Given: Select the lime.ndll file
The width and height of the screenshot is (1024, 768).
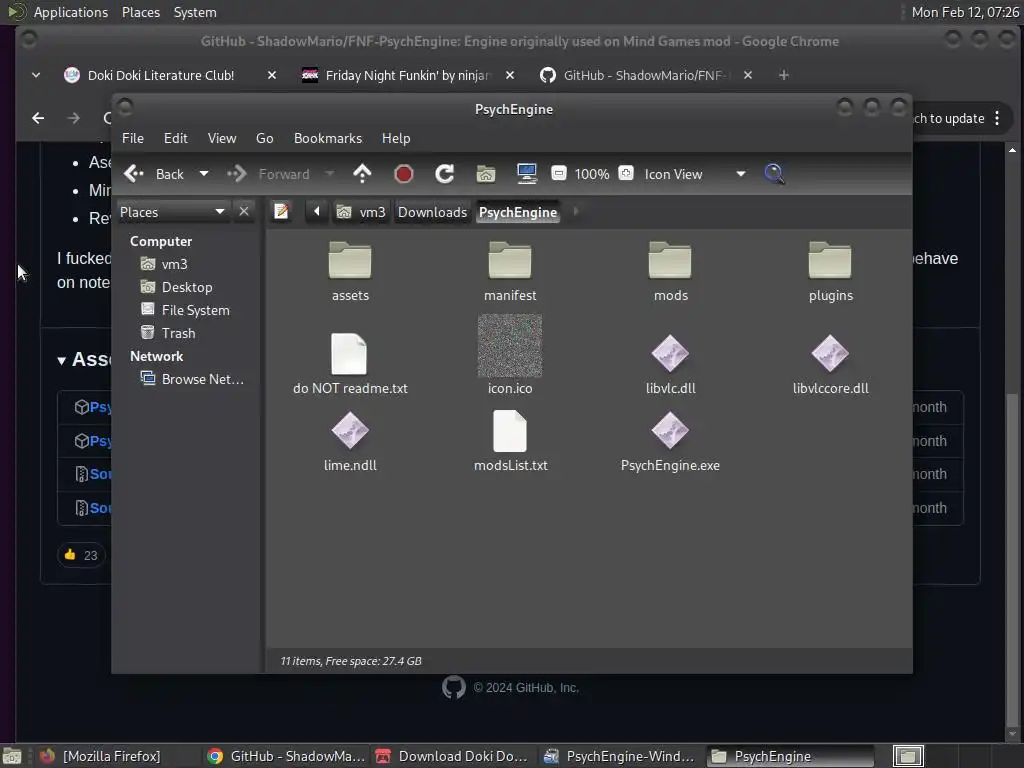Looking at the screenshot, I should tap(350, 441).
